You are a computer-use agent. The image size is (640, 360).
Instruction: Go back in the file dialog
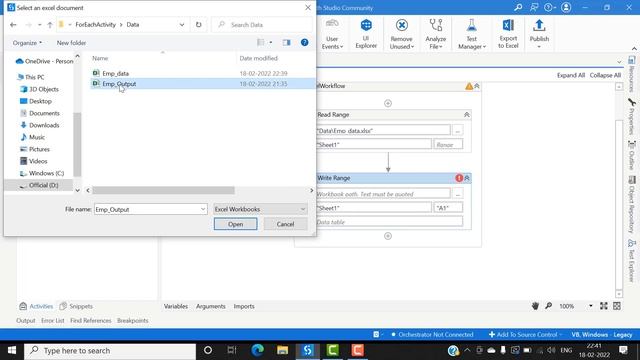coord(13,25)
